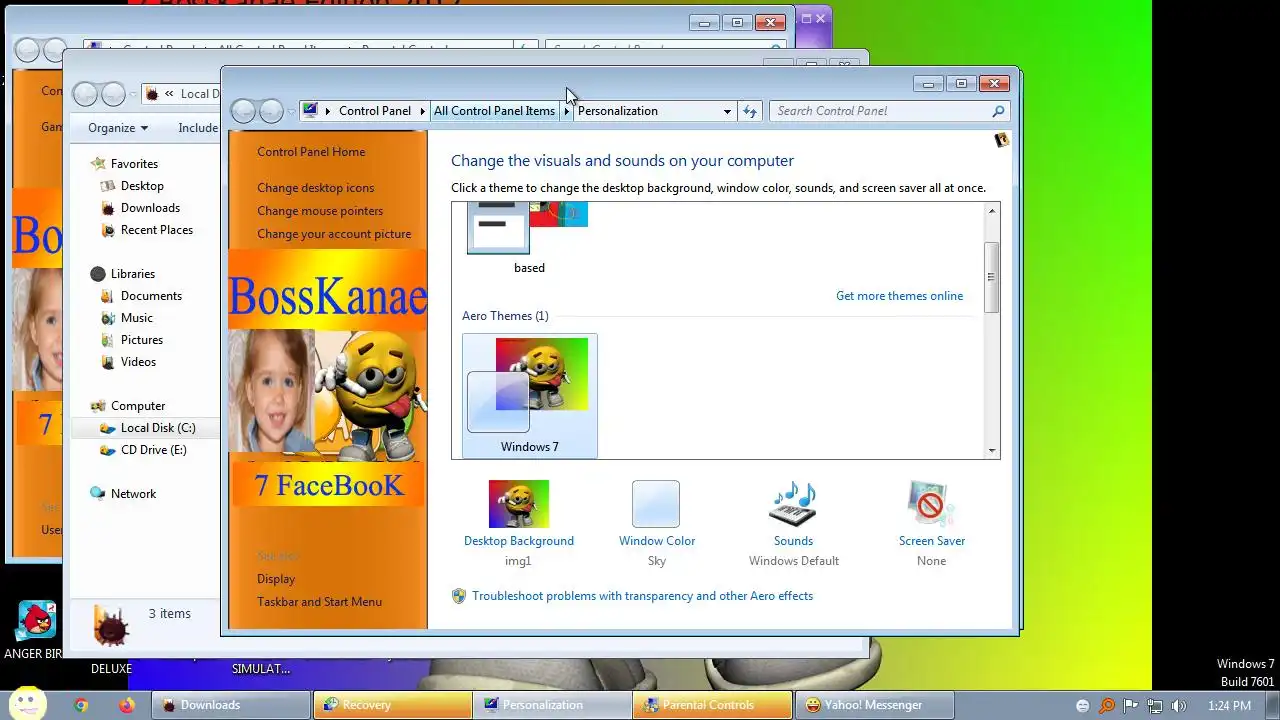Click the Control Panel breadcrumb
The image size is (1280, 720).
pos(375,111)
